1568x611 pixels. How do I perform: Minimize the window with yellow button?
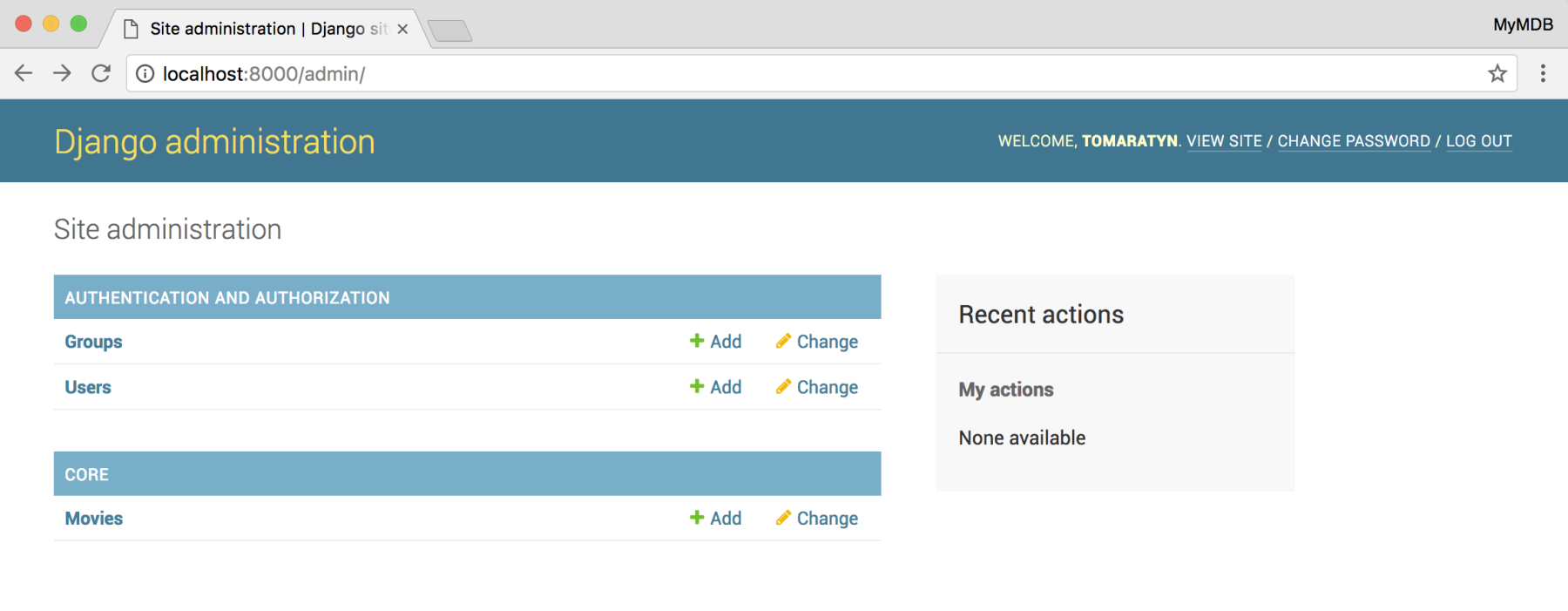pos(51,24)
